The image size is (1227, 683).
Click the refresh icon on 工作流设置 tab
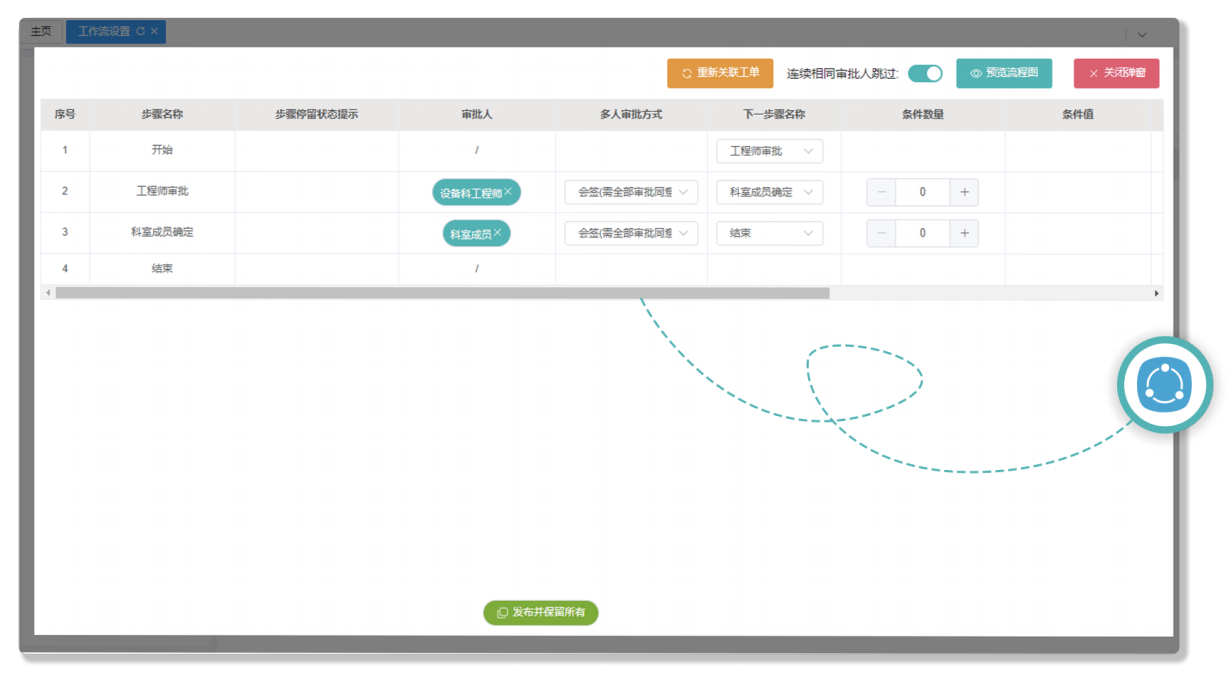[141, 32]
